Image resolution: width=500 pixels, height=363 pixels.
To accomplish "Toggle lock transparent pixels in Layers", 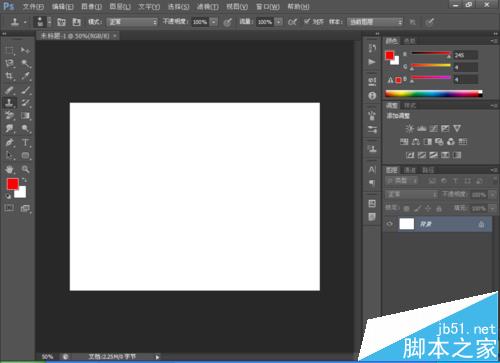I will click(406, 209).
